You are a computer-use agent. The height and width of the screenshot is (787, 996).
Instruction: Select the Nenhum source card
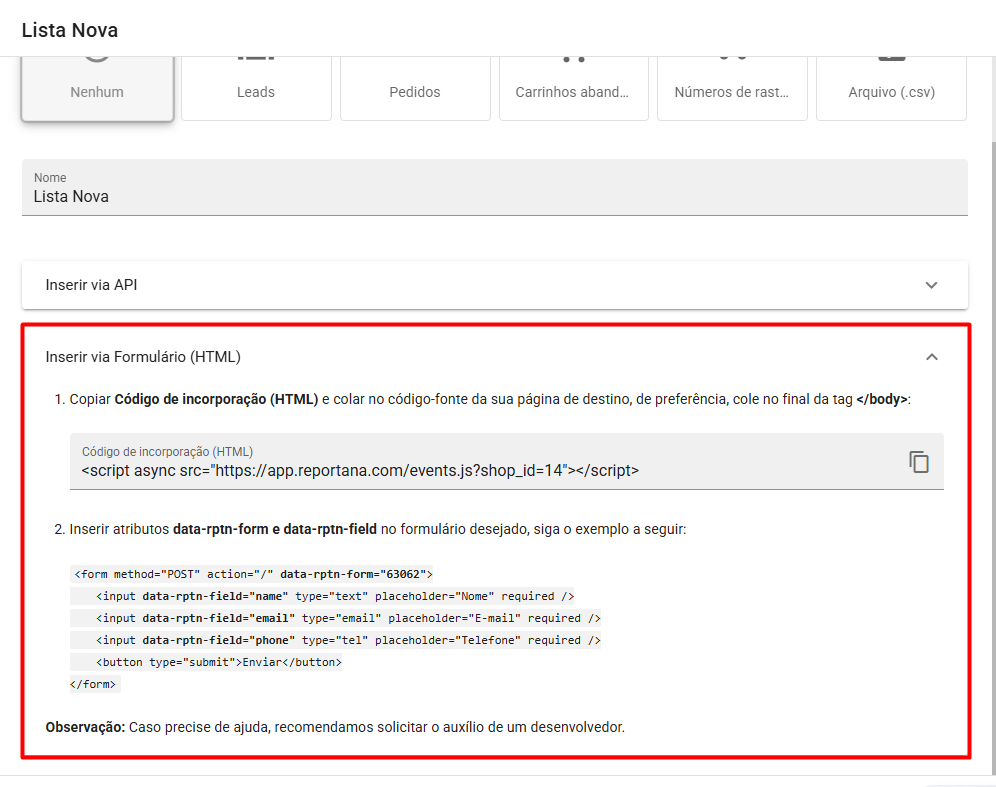coord(97,90)
